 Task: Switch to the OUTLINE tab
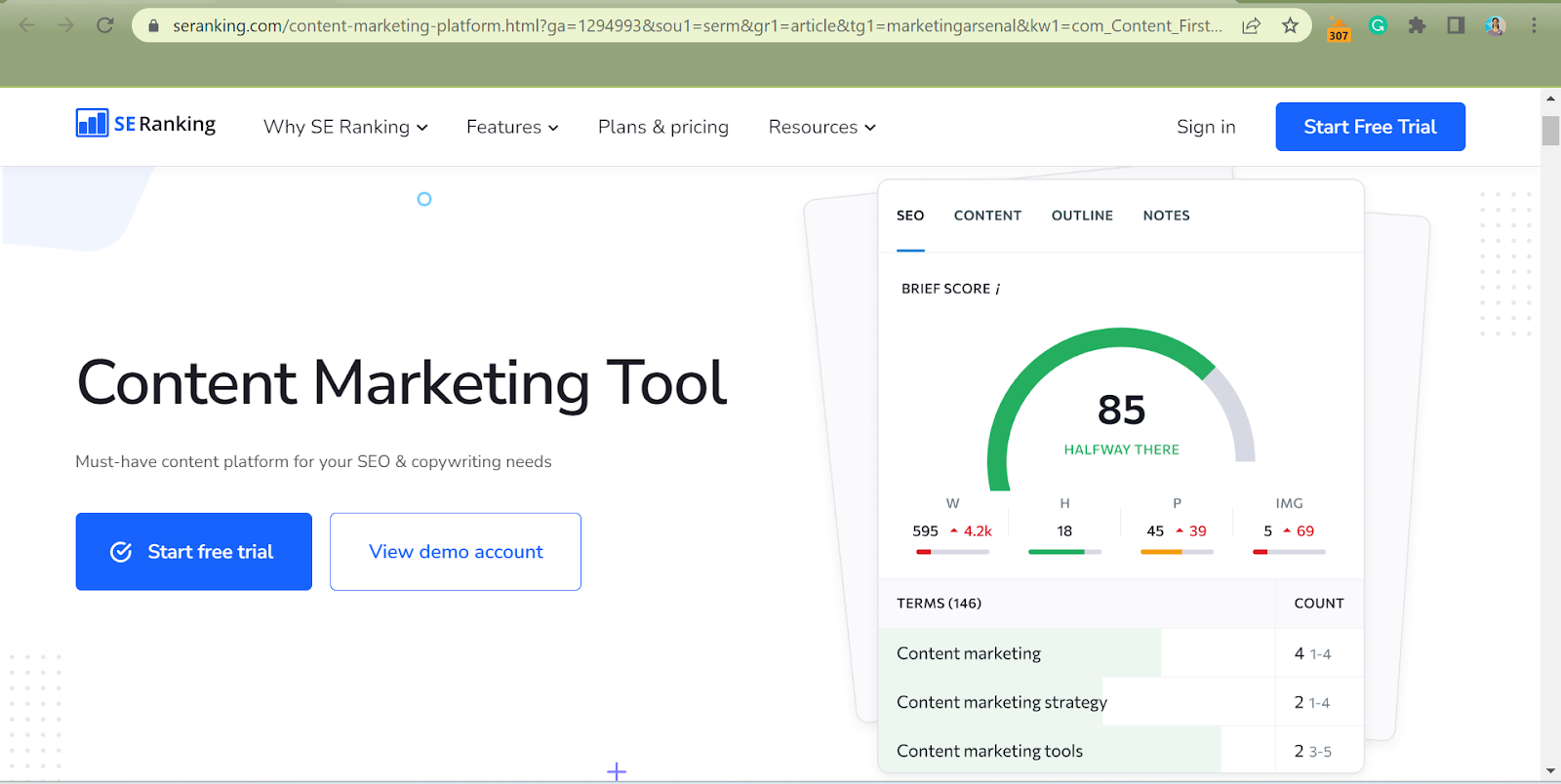[1082, 216]
